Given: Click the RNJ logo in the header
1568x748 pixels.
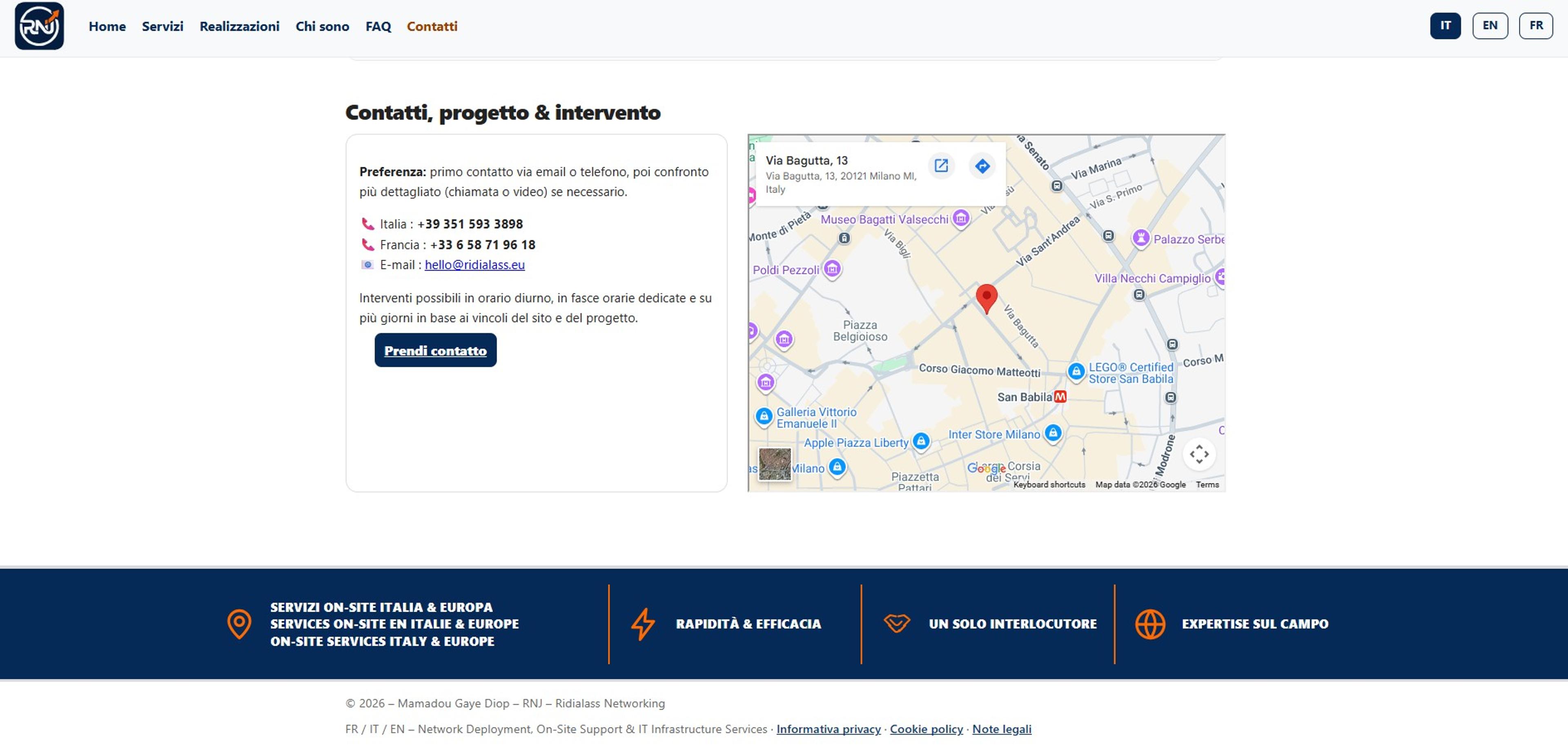Looking at the screenshot, I should [39, 26].
